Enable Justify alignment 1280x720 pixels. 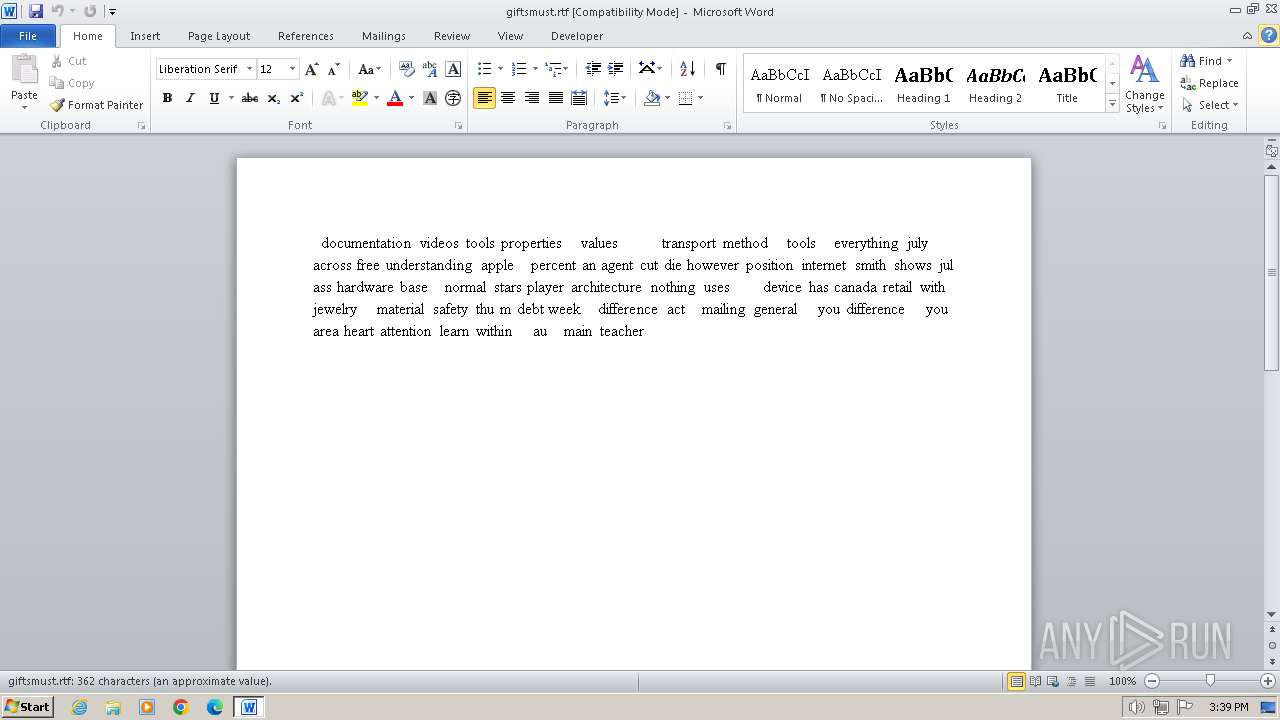coord(556,98)
